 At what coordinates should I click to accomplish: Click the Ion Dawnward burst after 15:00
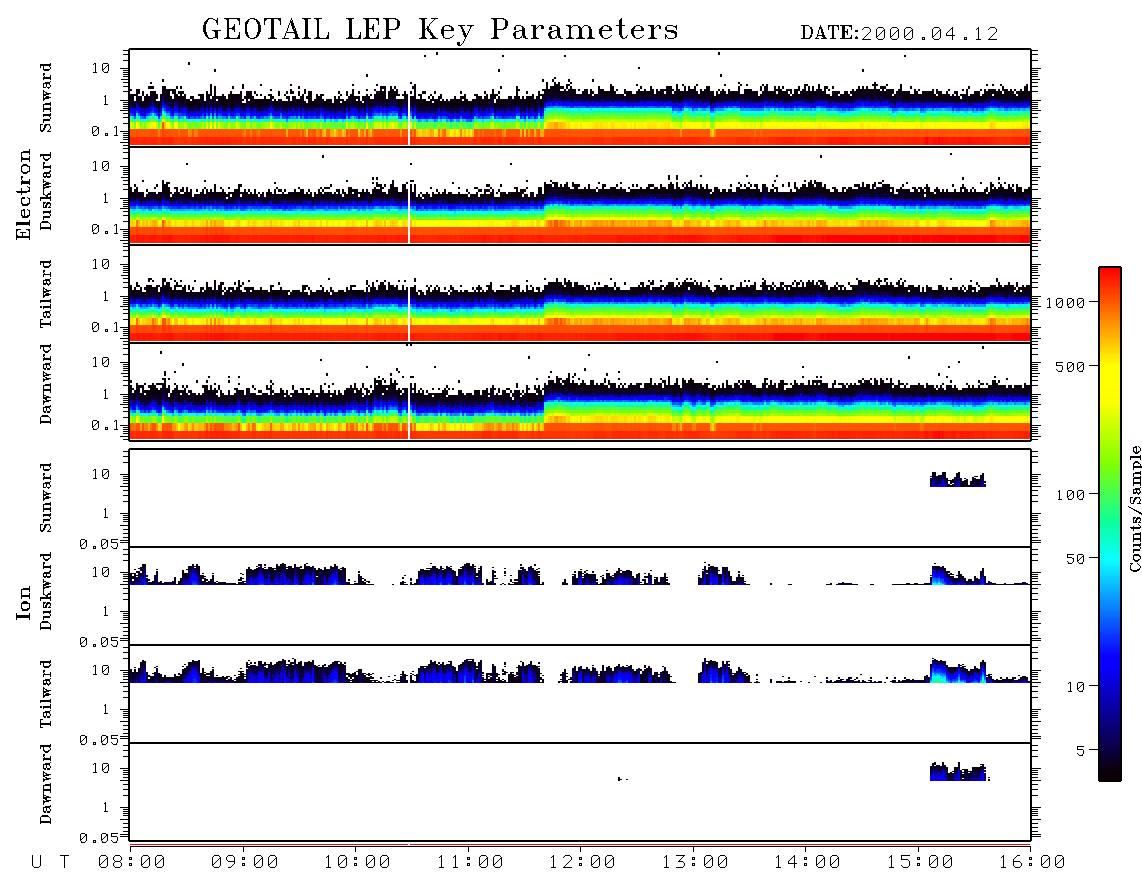pyautogui.click(x=958, y=772)
